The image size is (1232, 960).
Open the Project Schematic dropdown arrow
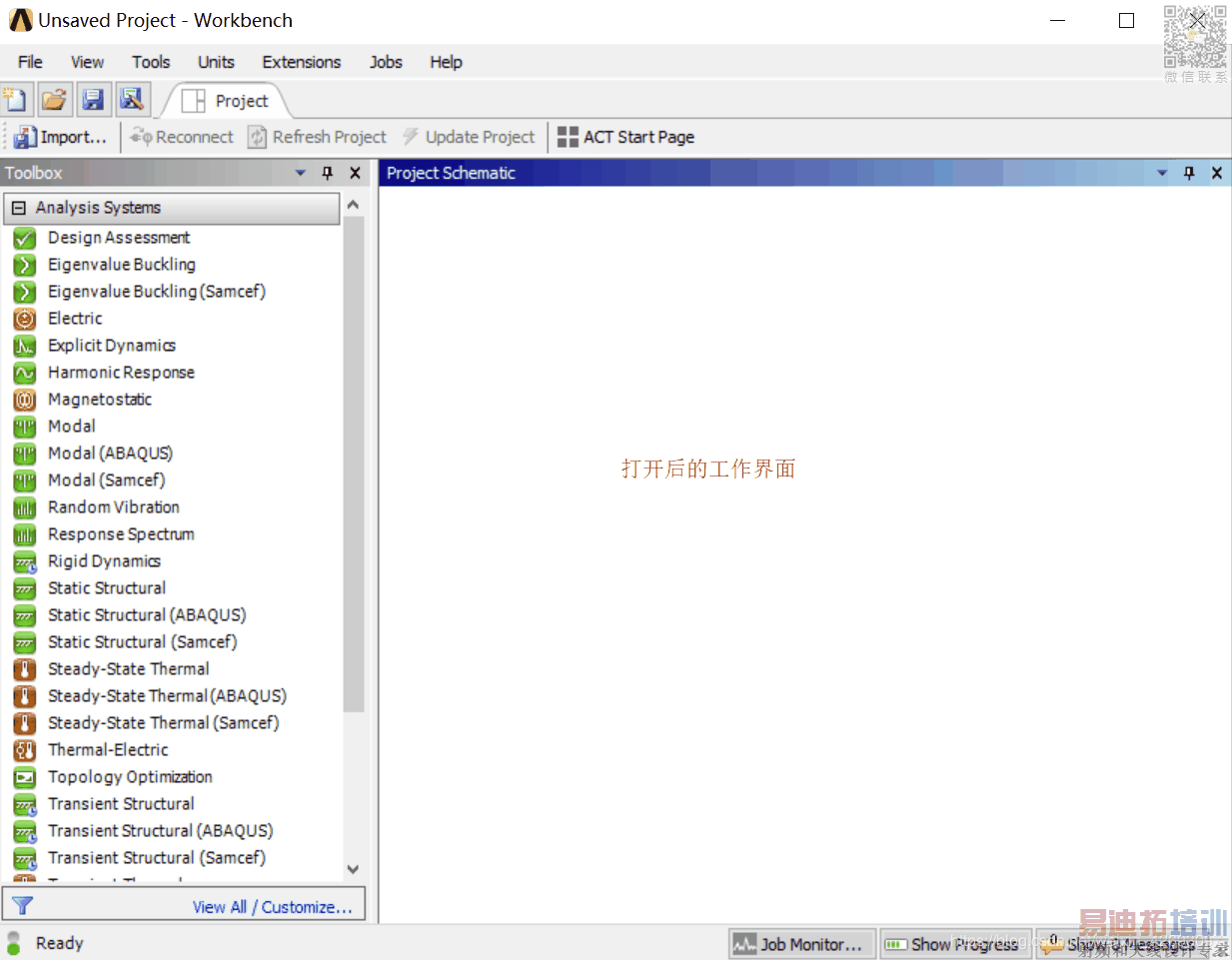click(x=1162, y=173)
